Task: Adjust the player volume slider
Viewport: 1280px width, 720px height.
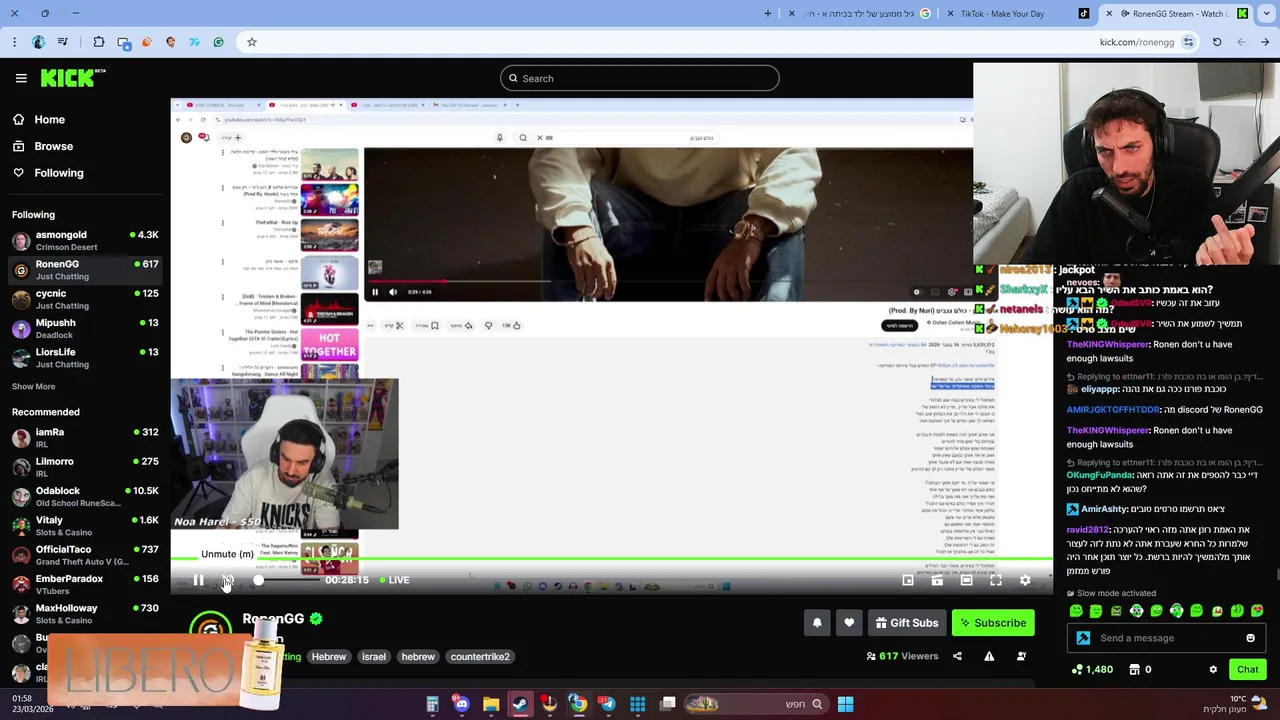Action: pyautogui.click(x=288, y=580)
